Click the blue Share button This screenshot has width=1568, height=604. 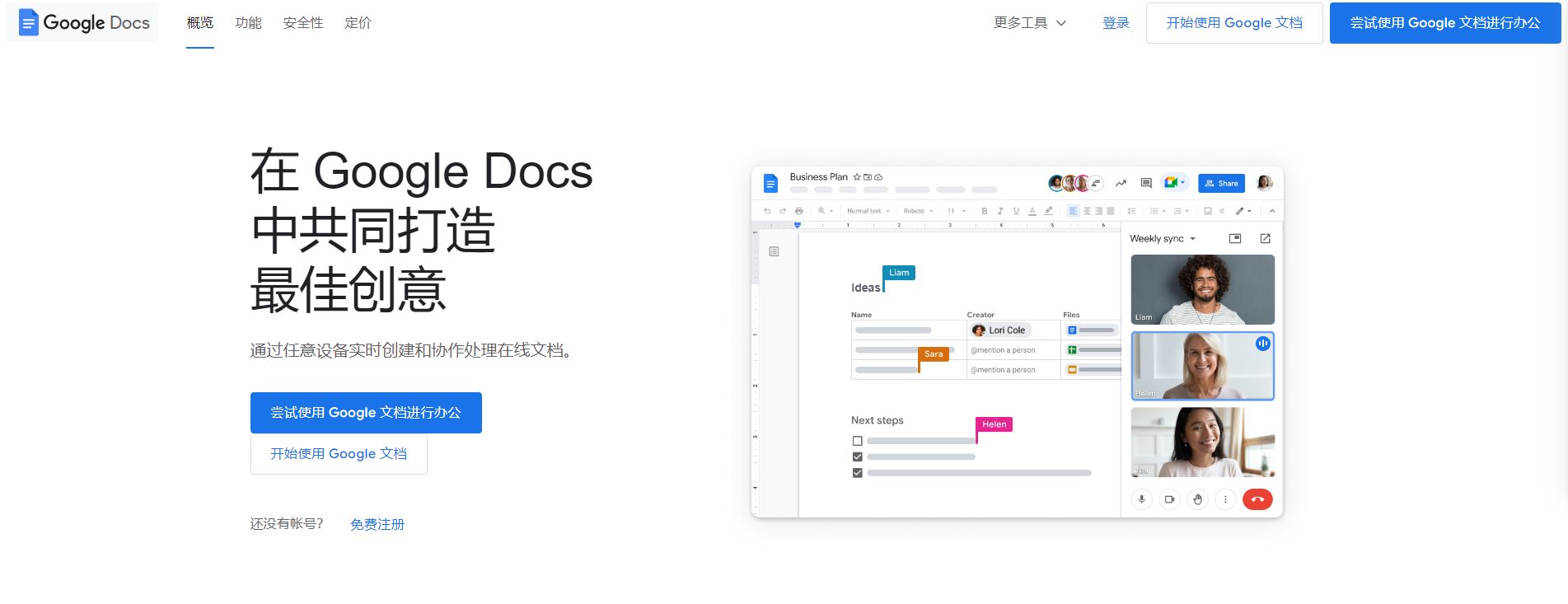pos(1221,183)
